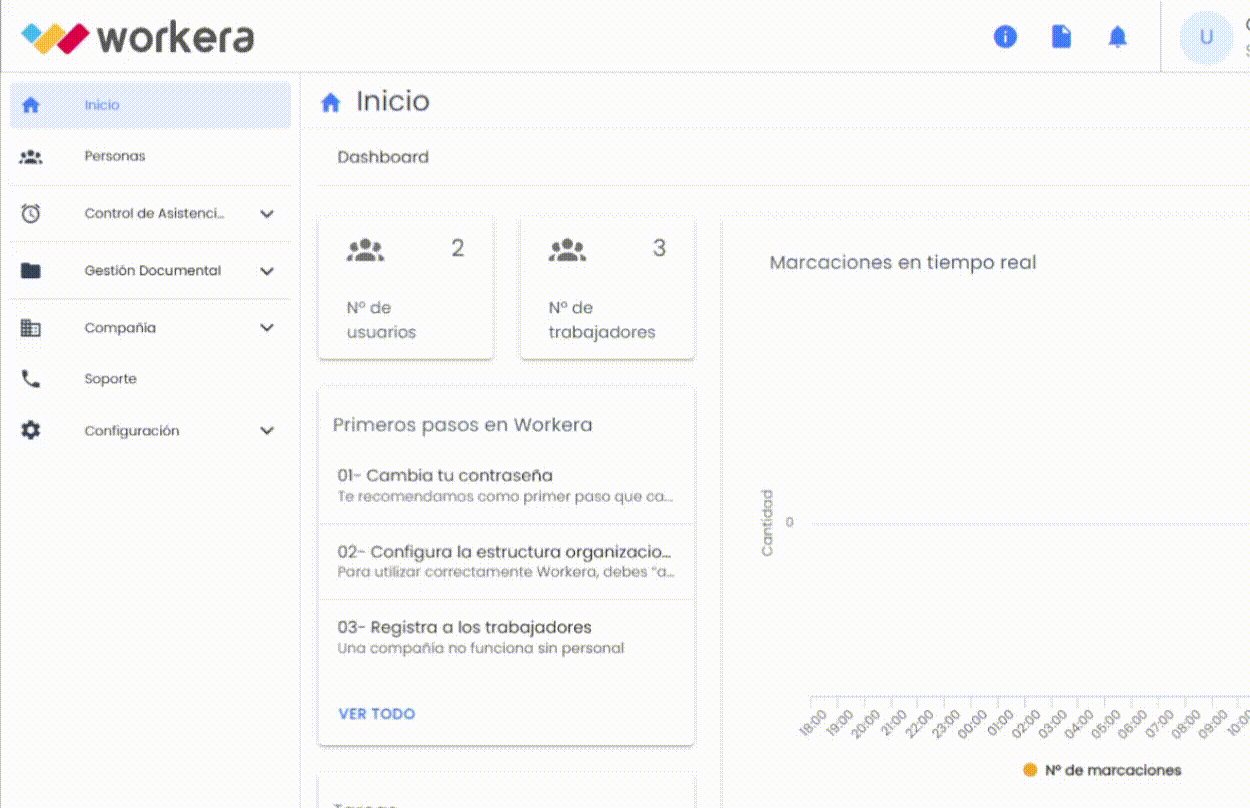Click 'Marcaciones en tiempo real' chart title
This screenshot has height=808, width=1250.
pos(903,263)
